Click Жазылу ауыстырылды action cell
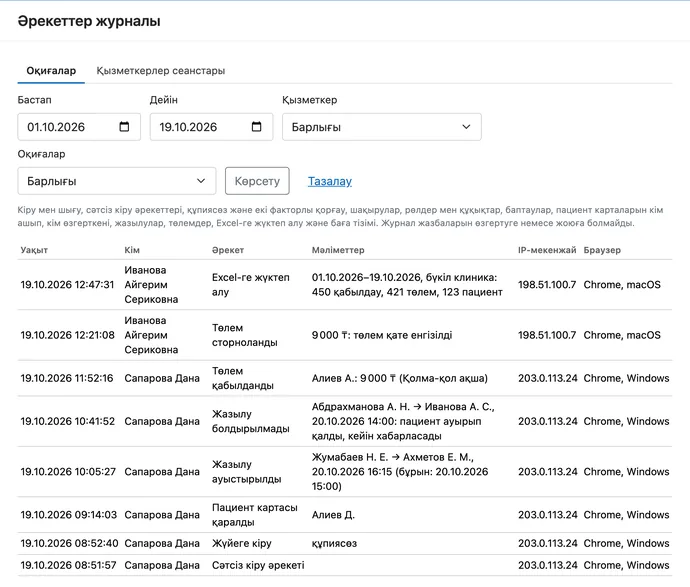 (246, 472)
